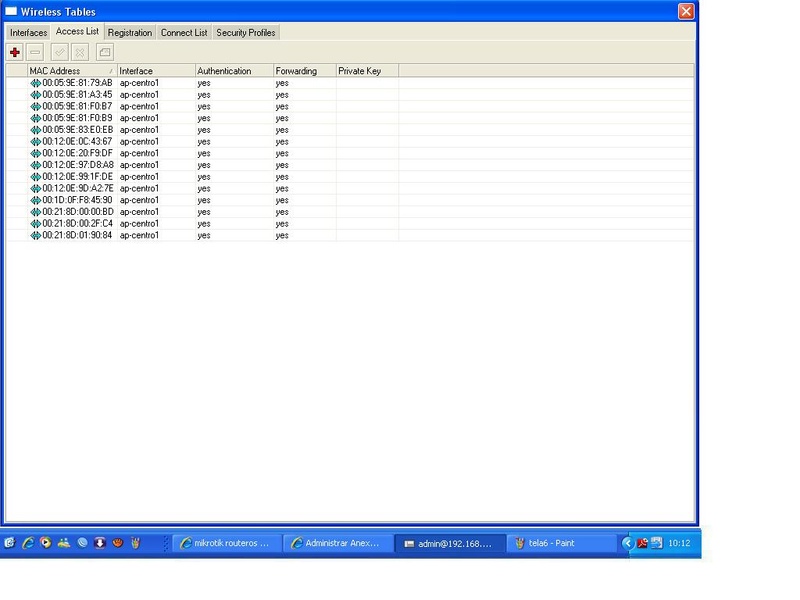Click Authentication yes in the 00:1D:0F:F8:45:90 row

[204, 201]
